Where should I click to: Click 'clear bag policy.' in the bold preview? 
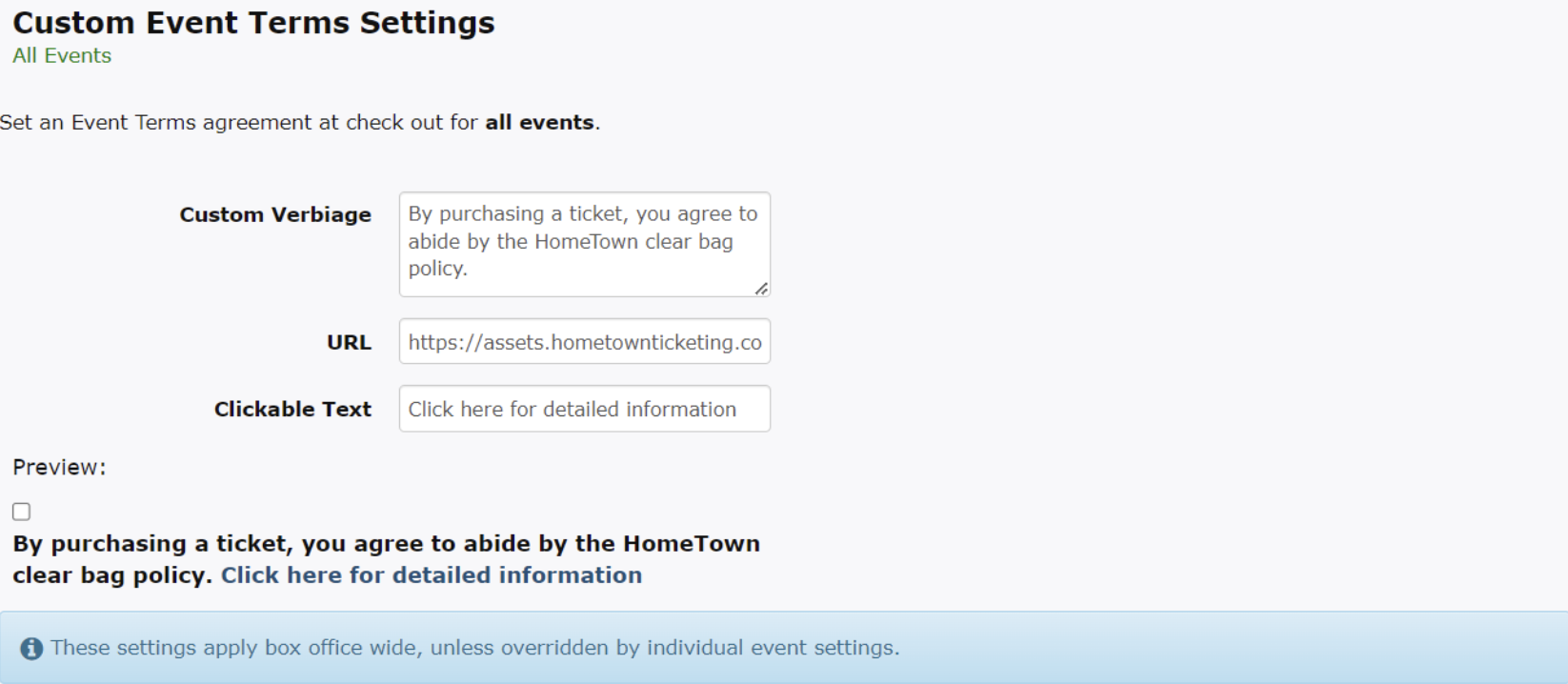coord(111,575)
